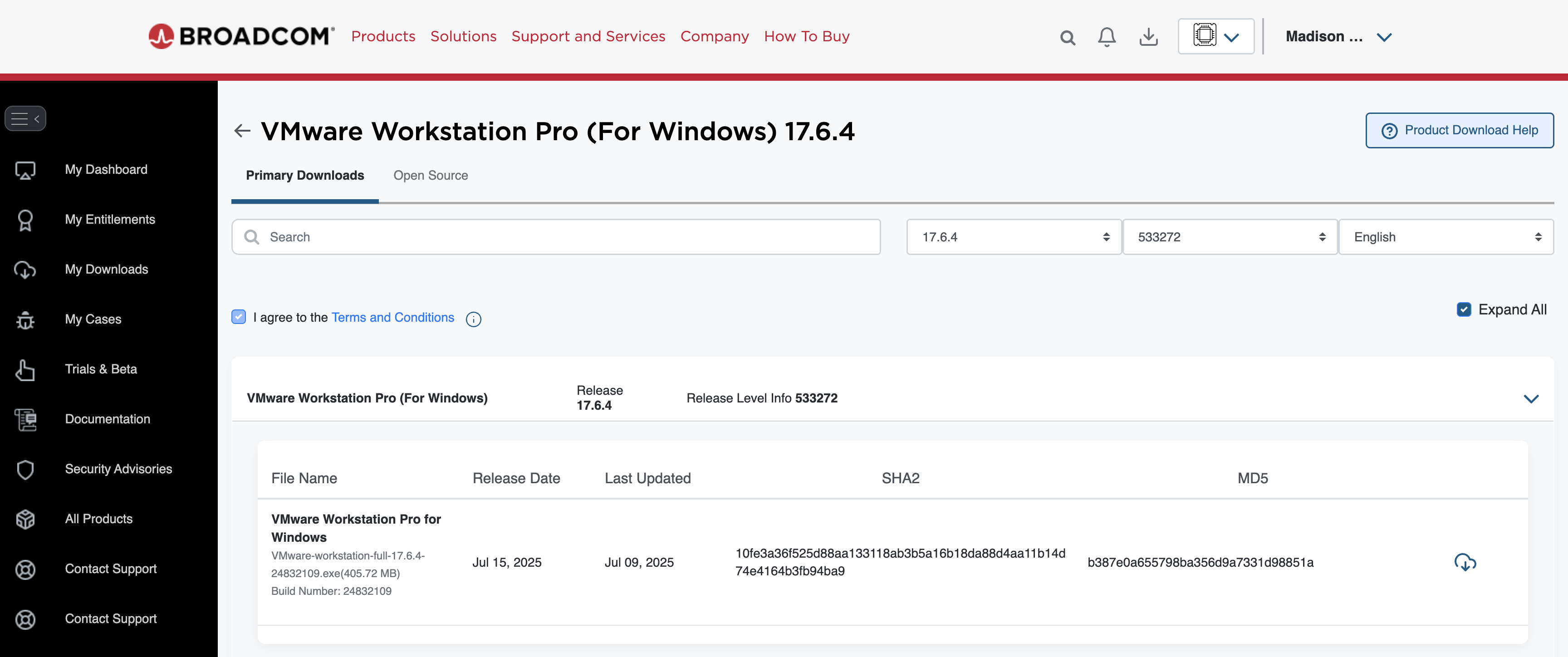Switch to the Open Source tab
1568x657 pixels.
tap(431, 175)
